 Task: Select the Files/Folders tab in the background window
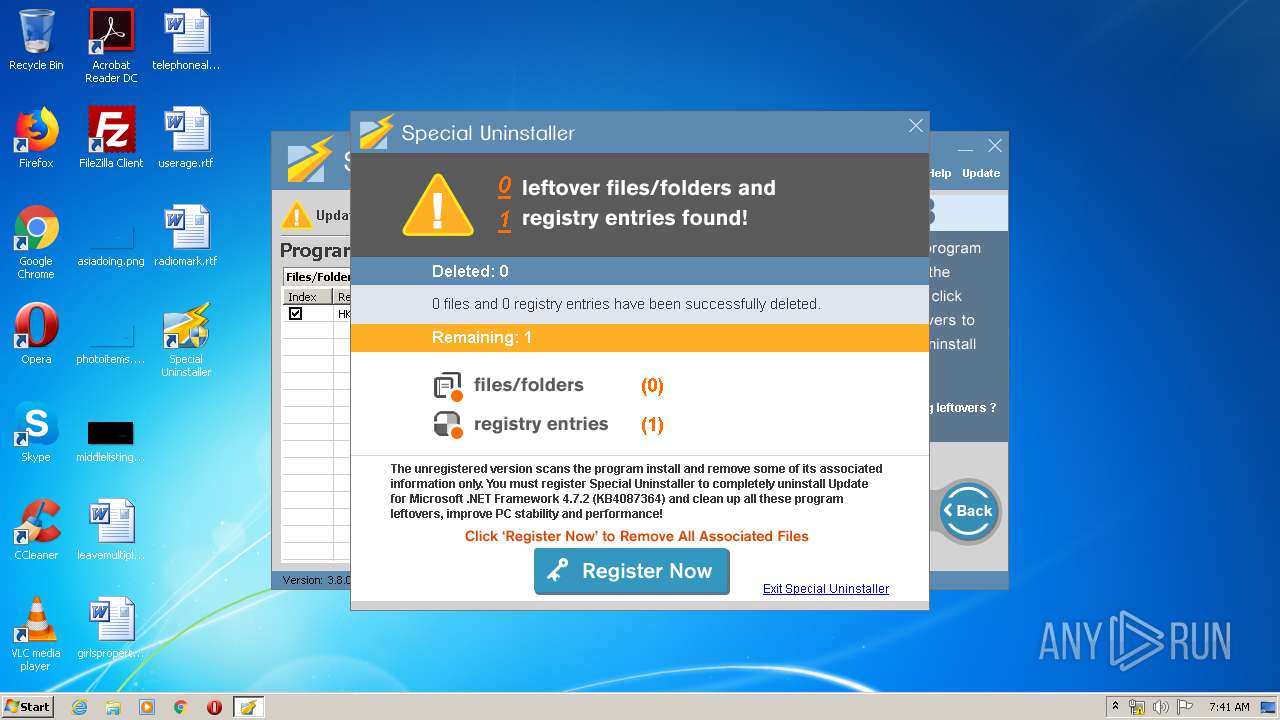click(317, 277)
